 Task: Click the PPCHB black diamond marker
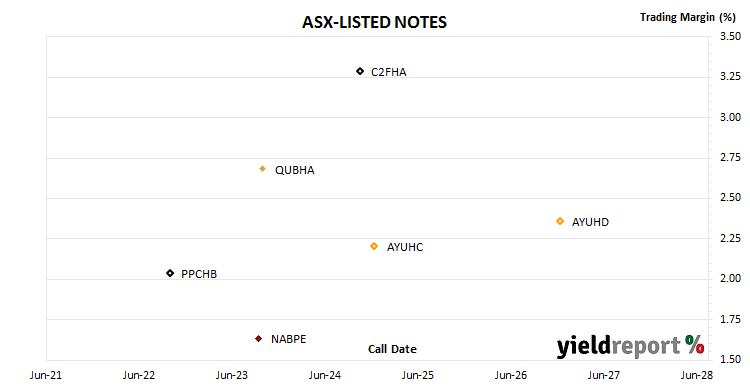[170, 273]
